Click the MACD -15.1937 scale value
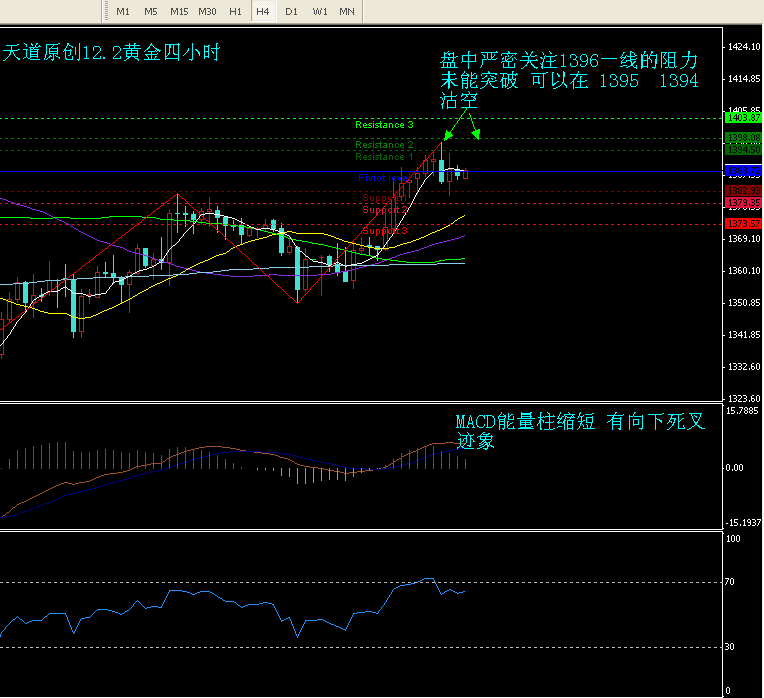The image size is (764, 698). point(743,523)
